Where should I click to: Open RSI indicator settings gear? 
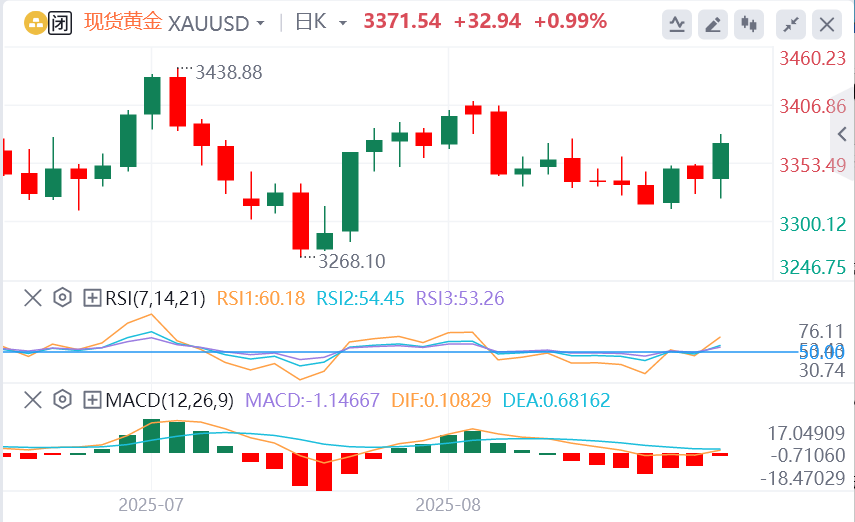[62, 297]
